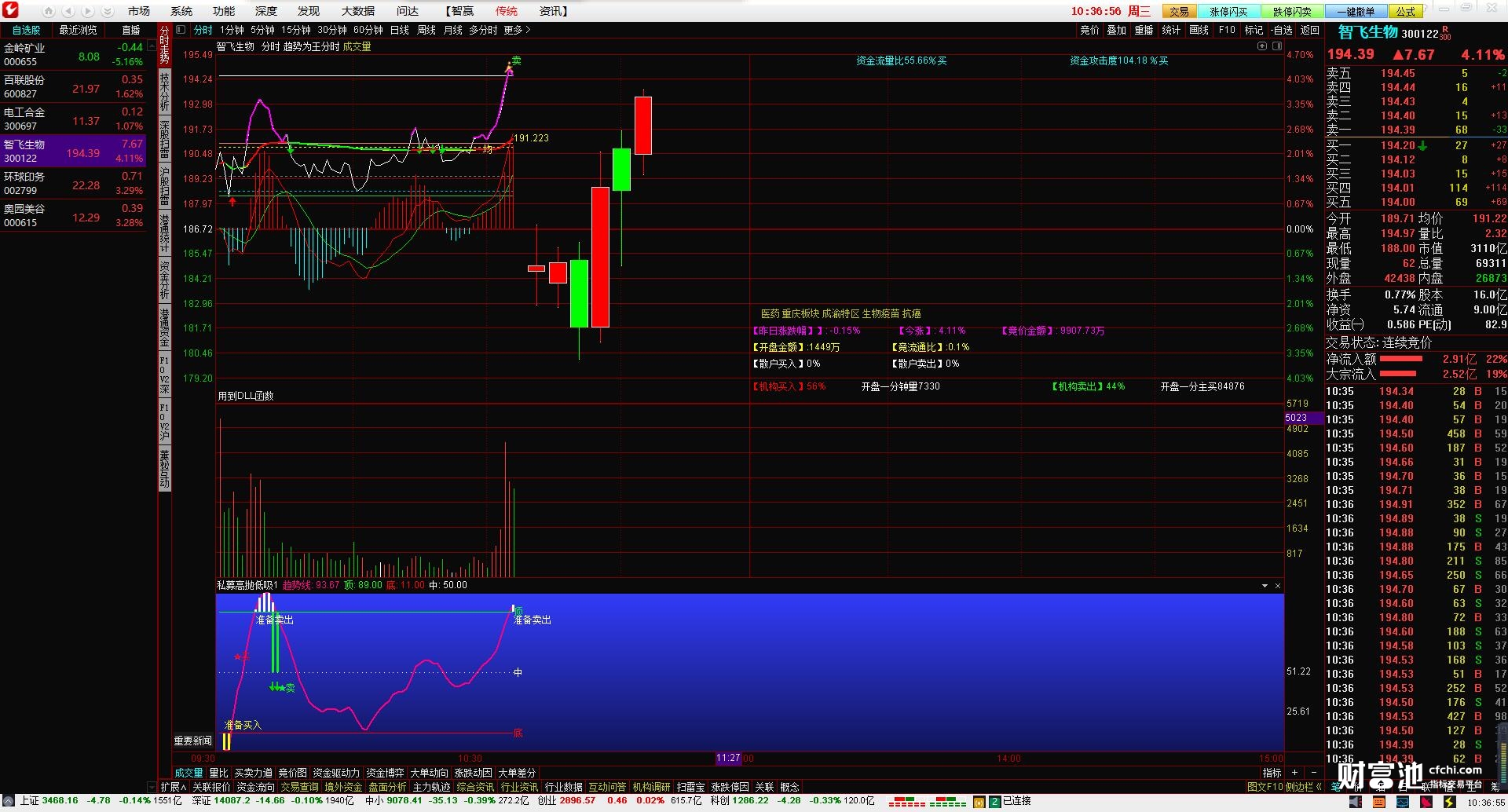
Task: Open the 问达 menu
Action: tap(408, 11)
